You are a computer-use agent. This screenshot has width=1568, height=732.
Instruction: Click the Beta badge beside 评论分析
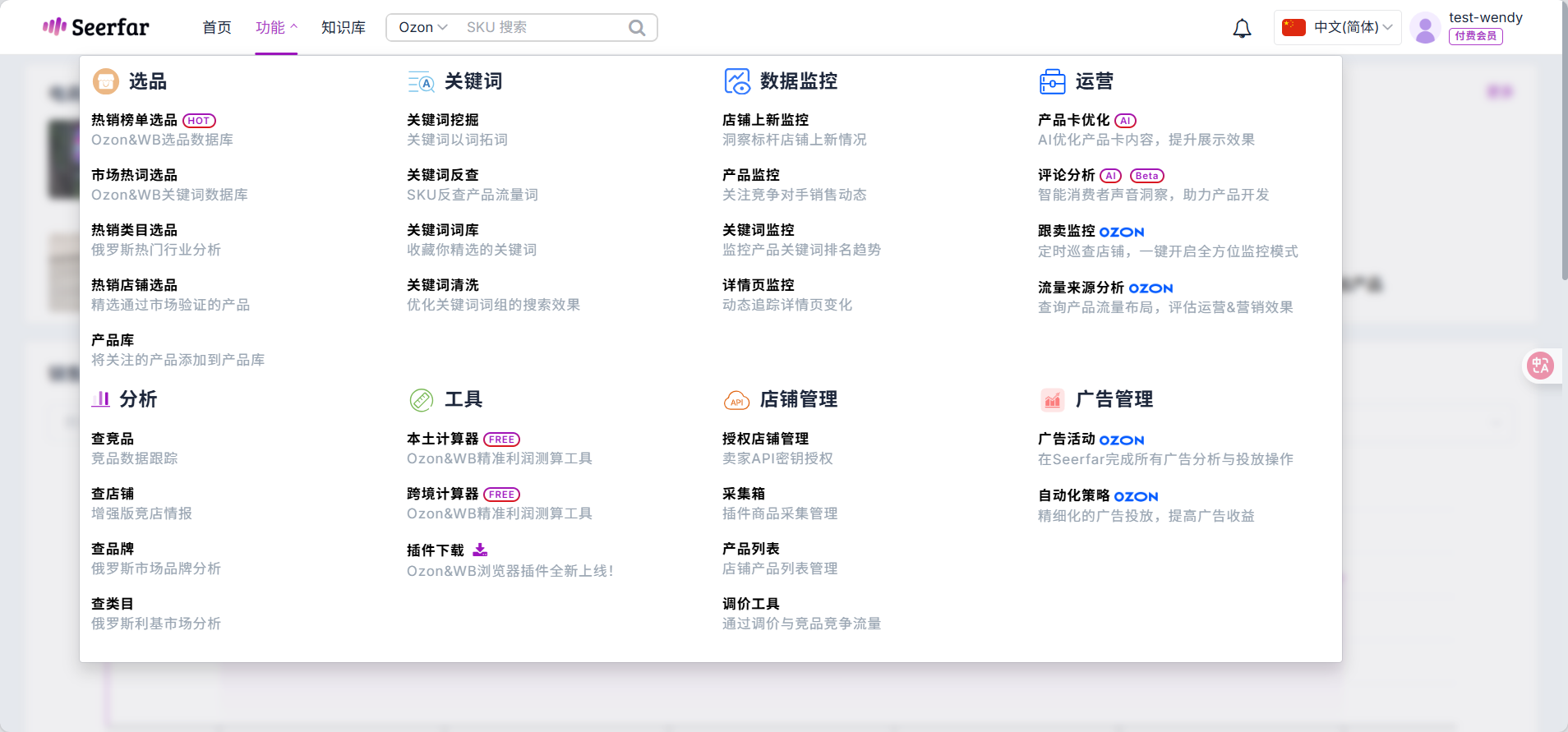coord(1146,176)
